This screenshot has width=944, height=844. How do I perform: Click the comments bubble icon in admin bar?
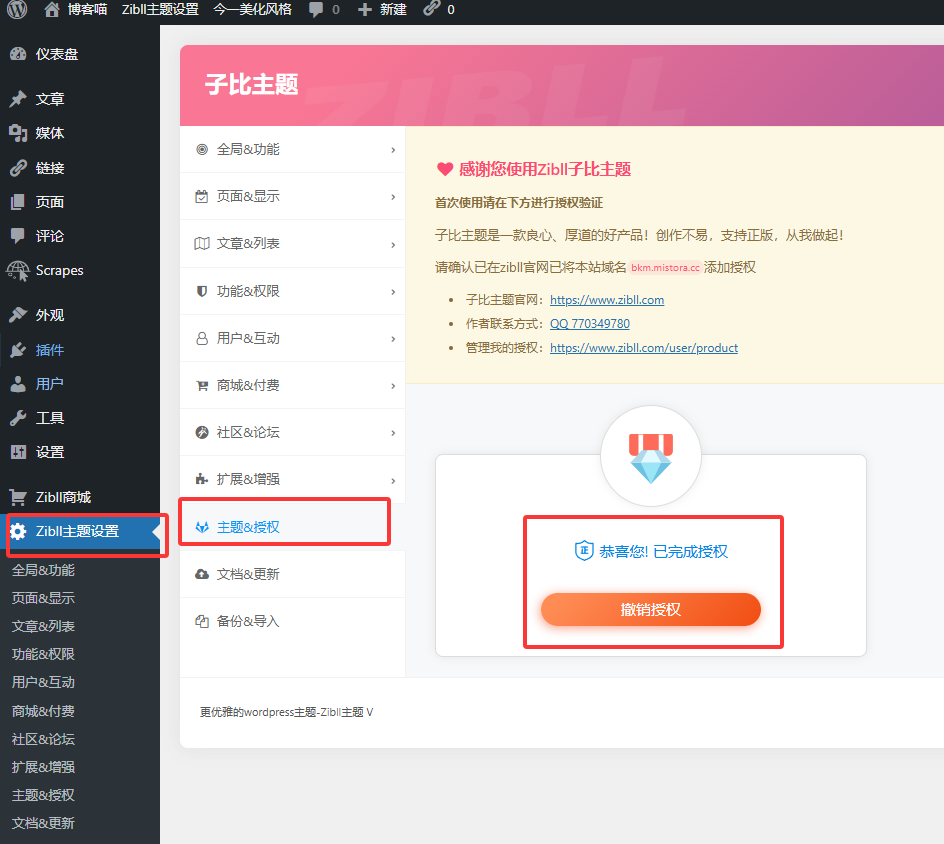315,9
